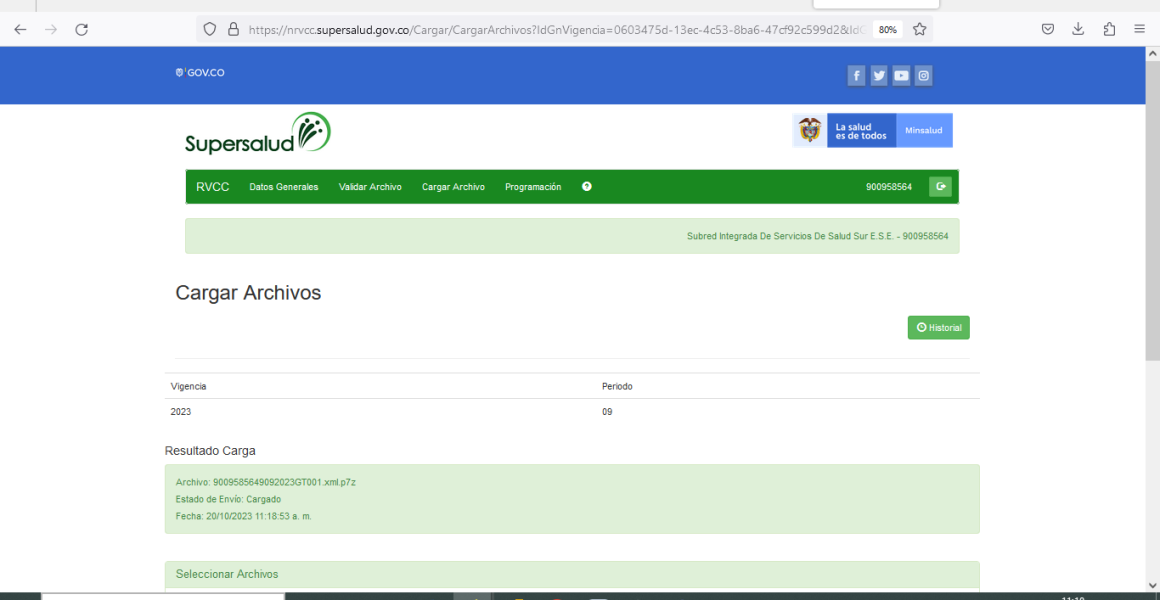Image resolution: width=1160 pixels, height=600 pixels.
Task: Click the 900958564 user number
Action: pyautogui.click(x=889, y=187)
